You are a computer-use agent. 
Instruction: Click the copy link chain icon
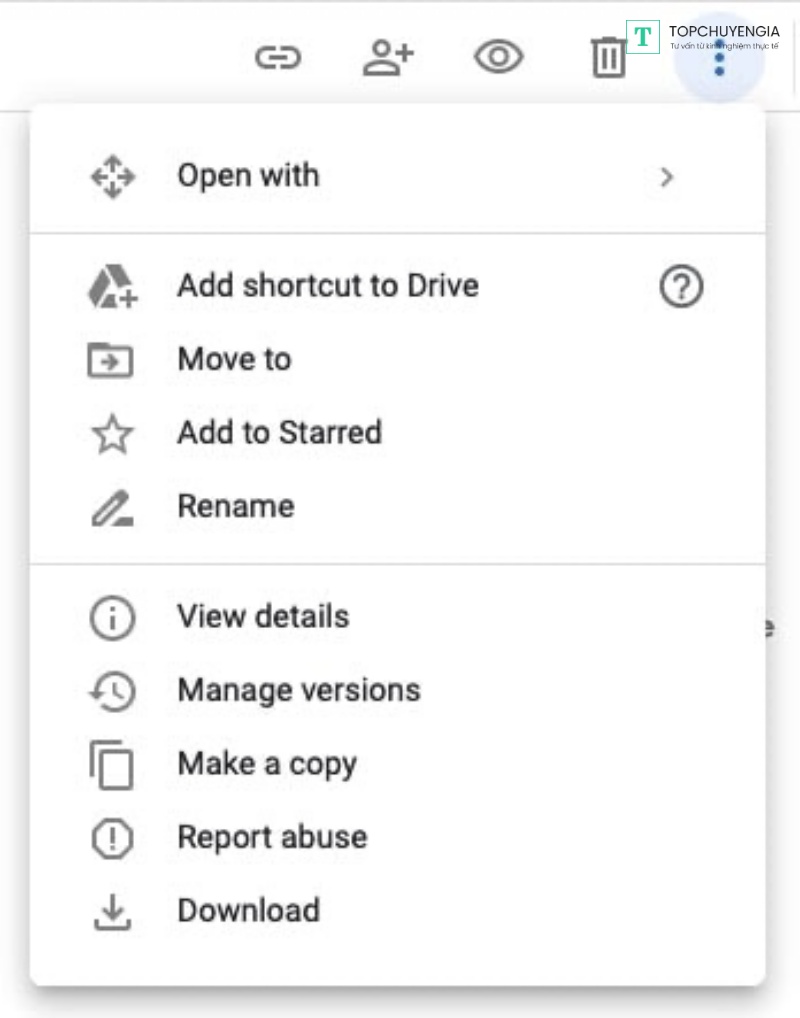pyautogui.click(x=278, y=58)
